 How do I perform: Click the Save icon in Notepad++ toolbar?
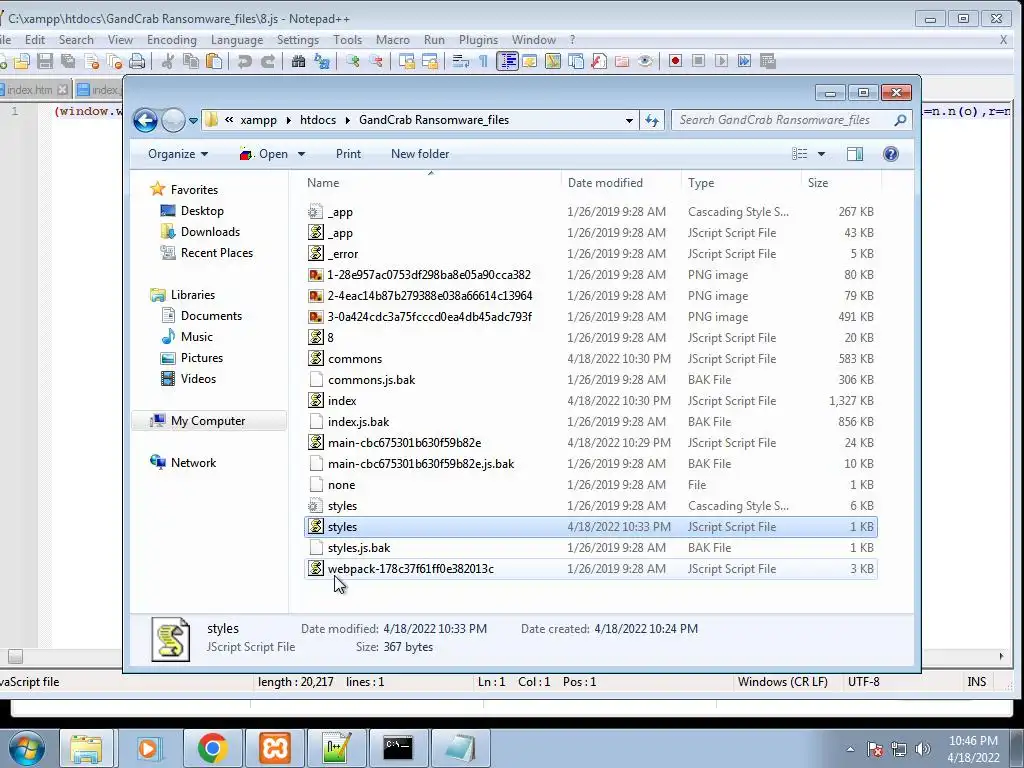44,61
